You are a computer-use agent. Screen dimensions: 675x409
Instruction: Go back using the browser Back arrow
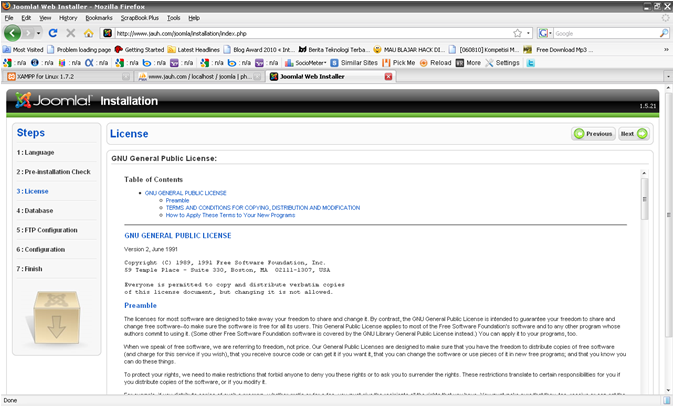[x=12, y=33]
